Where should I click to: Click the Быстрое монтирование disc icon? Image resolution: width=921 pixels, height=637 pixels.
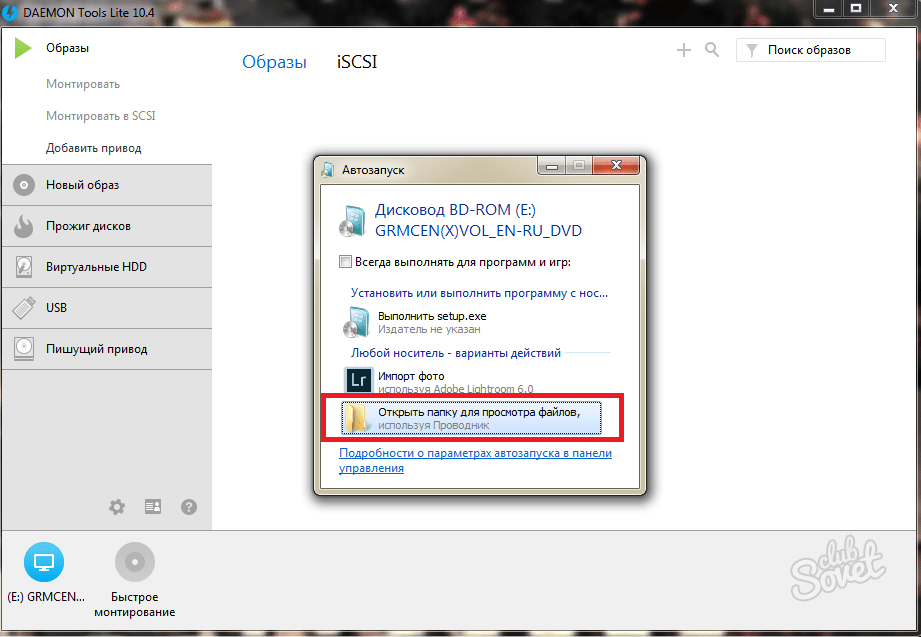coord(135,562)
